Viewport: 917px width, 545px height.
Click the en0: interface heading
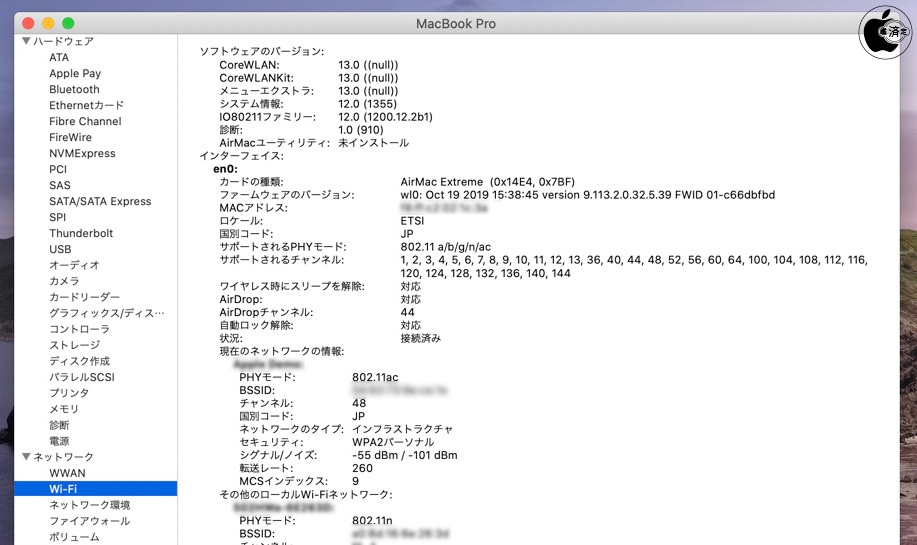[x=225, y=169]
